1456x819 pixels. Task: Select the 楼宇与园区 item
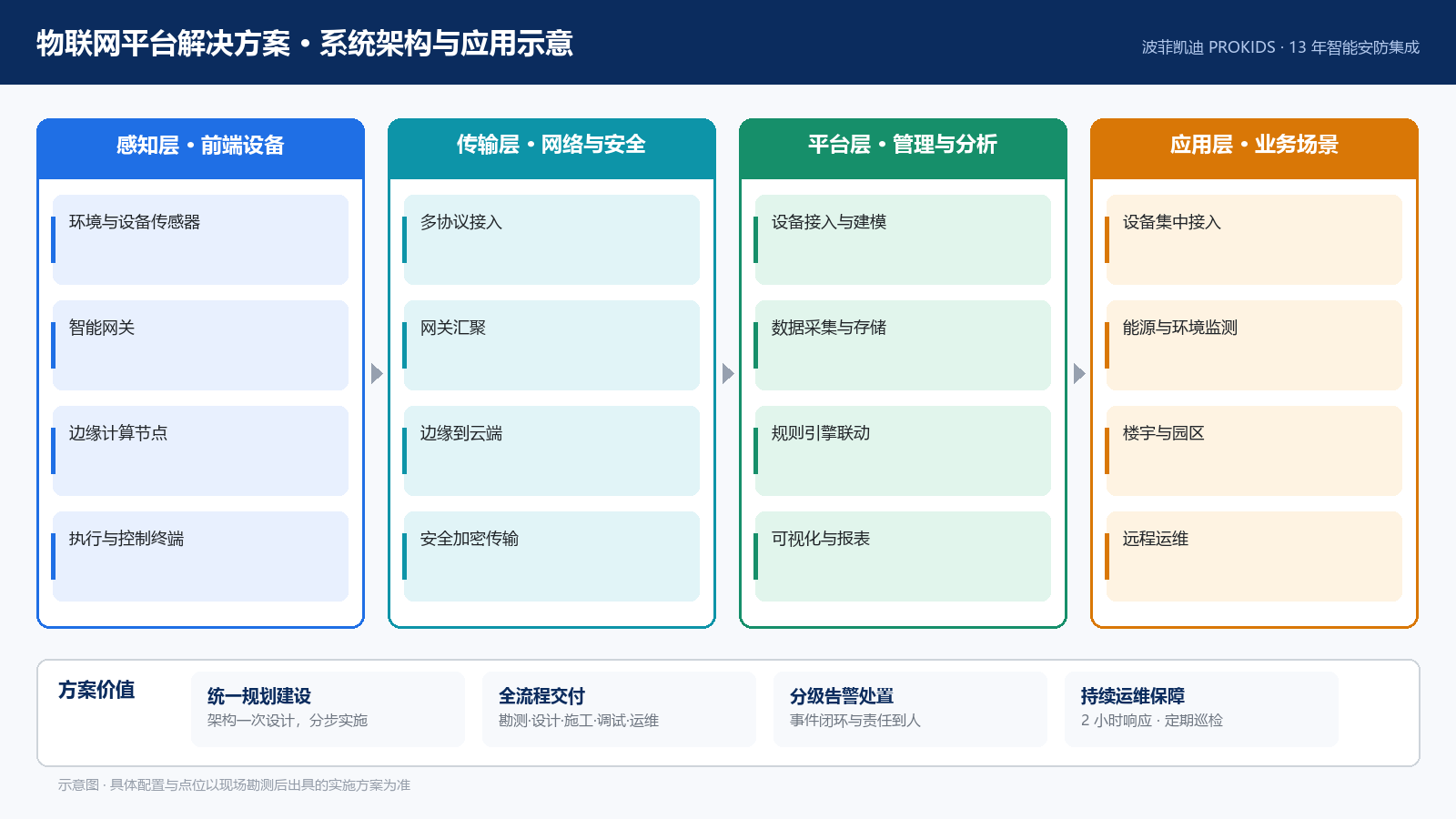1254,450
